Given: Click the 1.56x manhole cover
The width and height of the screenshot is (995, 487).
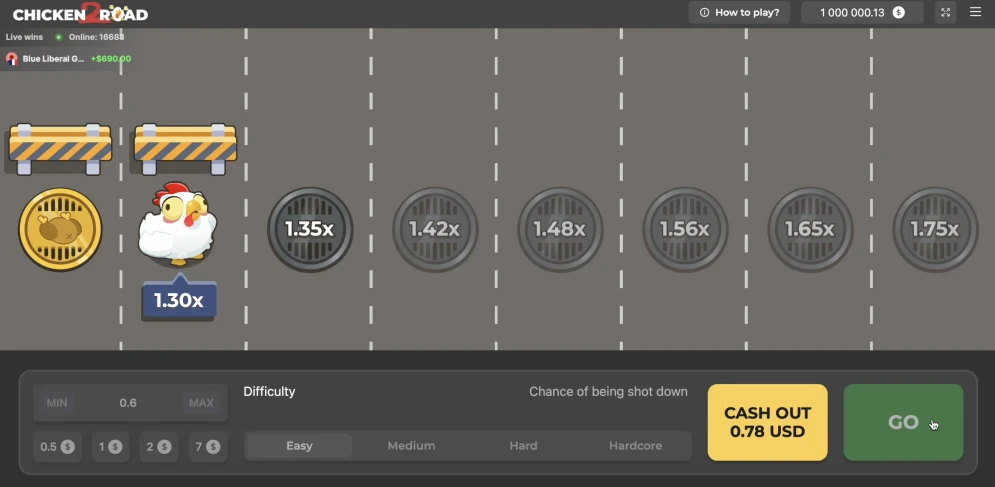Looking at the screenshot, I should pos(685,229).
